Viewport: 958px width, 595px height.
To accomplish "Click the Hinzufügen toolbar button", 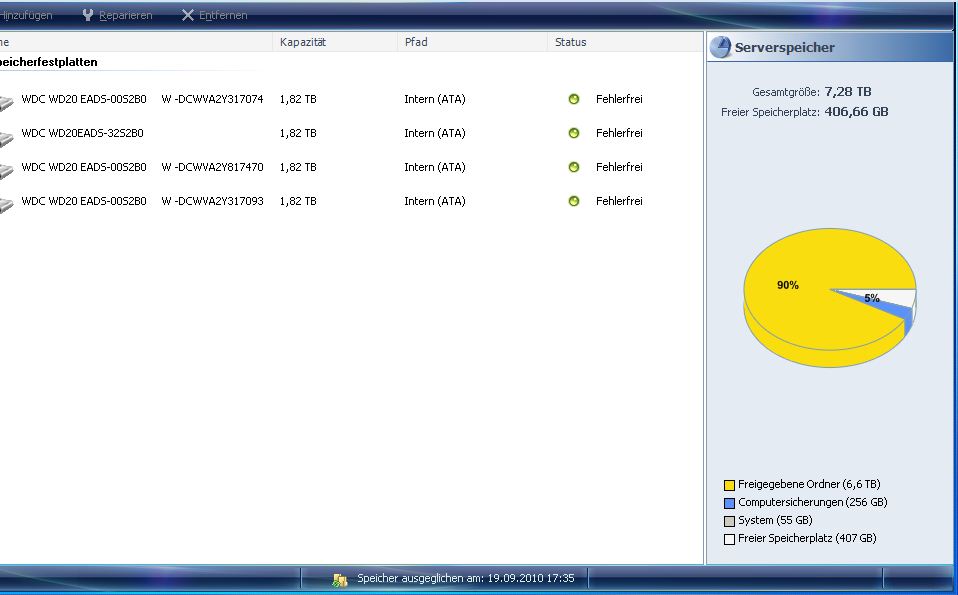I will [x=26, y=15].
